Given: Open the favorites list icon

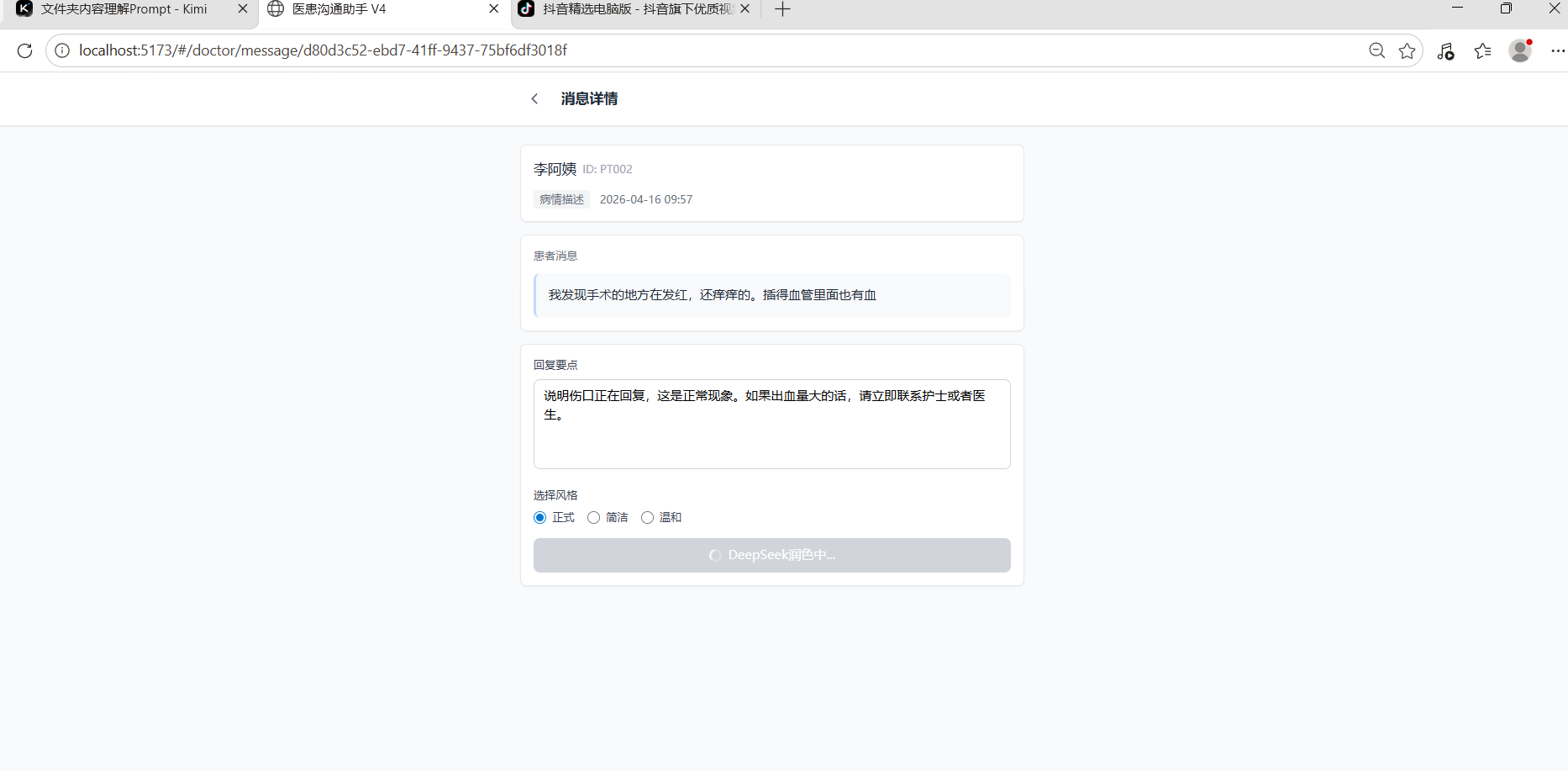Looking at the screenshot, I should coord(1483,51).
